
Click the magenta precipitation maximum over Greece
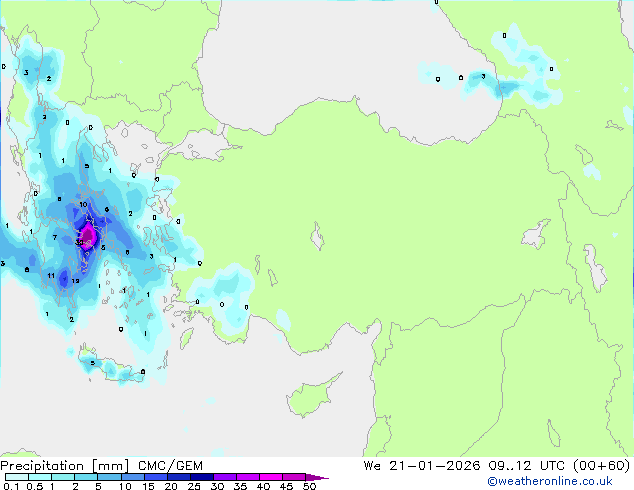tap(88, 236)
